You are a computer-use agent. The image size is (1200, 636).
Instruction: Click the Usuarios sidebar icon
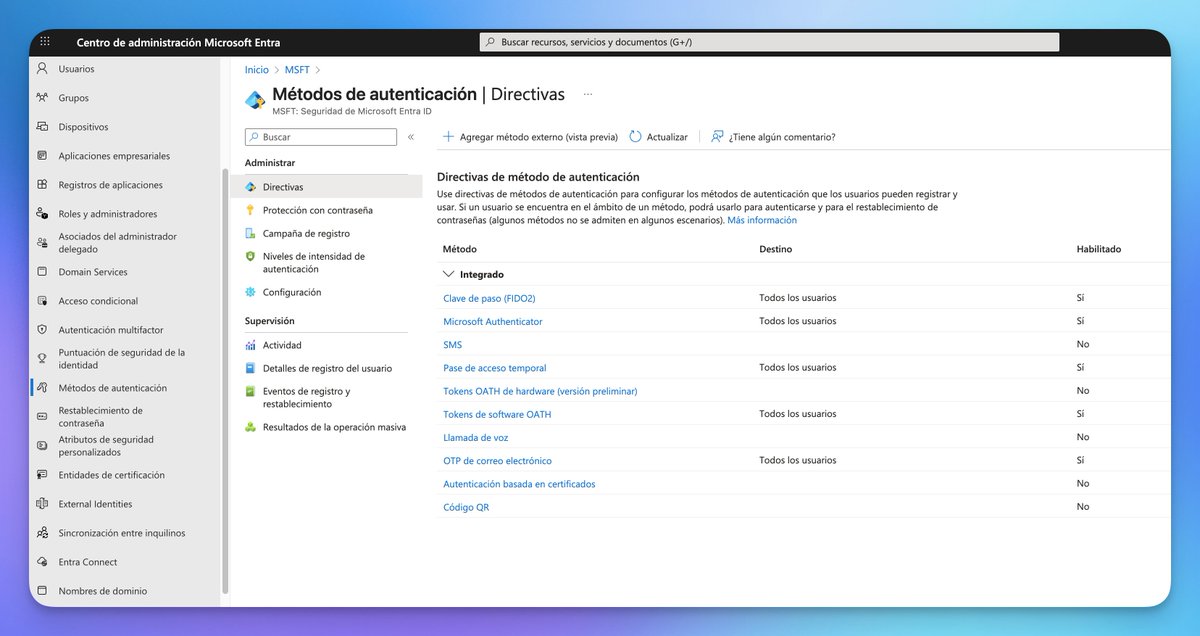42,69
